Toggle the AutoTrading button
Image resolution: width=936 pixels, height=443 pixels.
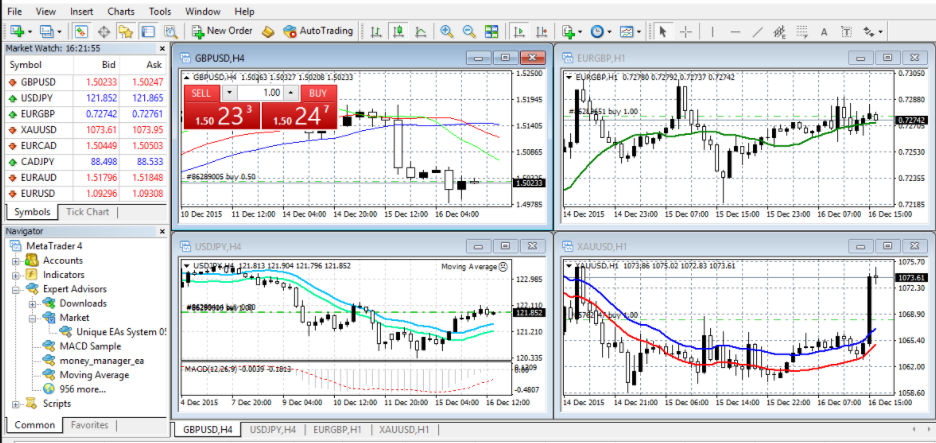coord(318,31)
